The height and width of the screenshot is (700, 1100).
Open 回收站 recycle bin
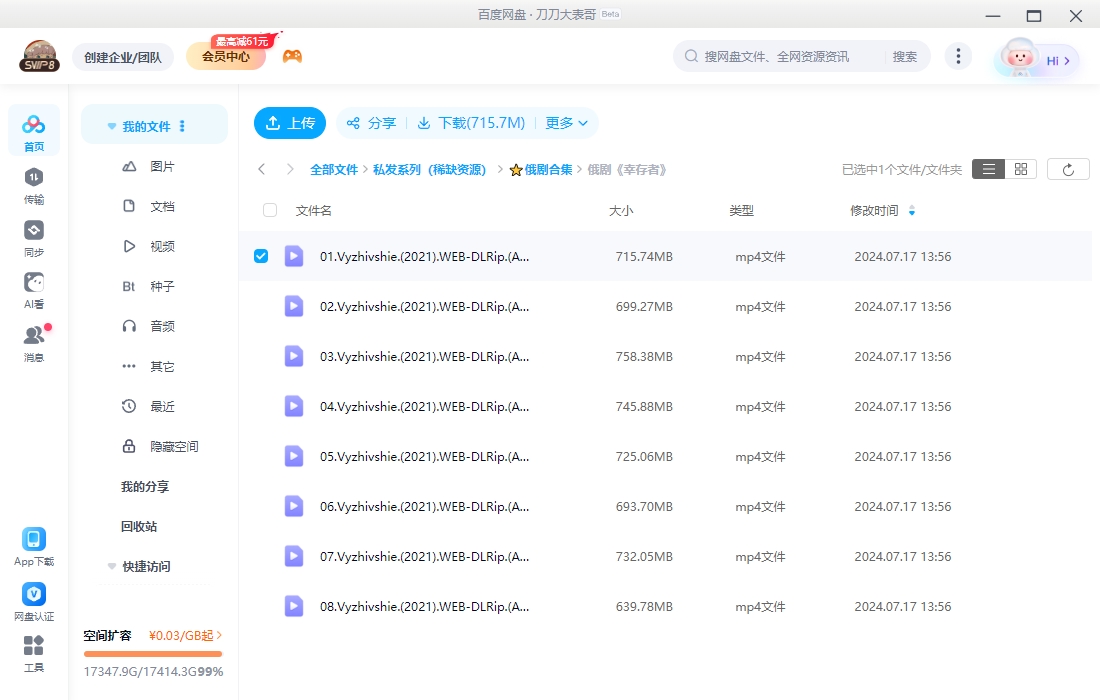point(139,526)
